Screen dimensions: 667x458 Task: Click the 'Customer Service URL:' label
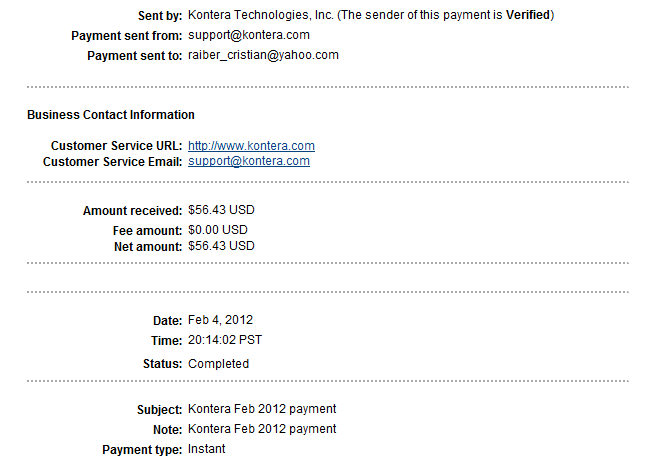(117, 146)
